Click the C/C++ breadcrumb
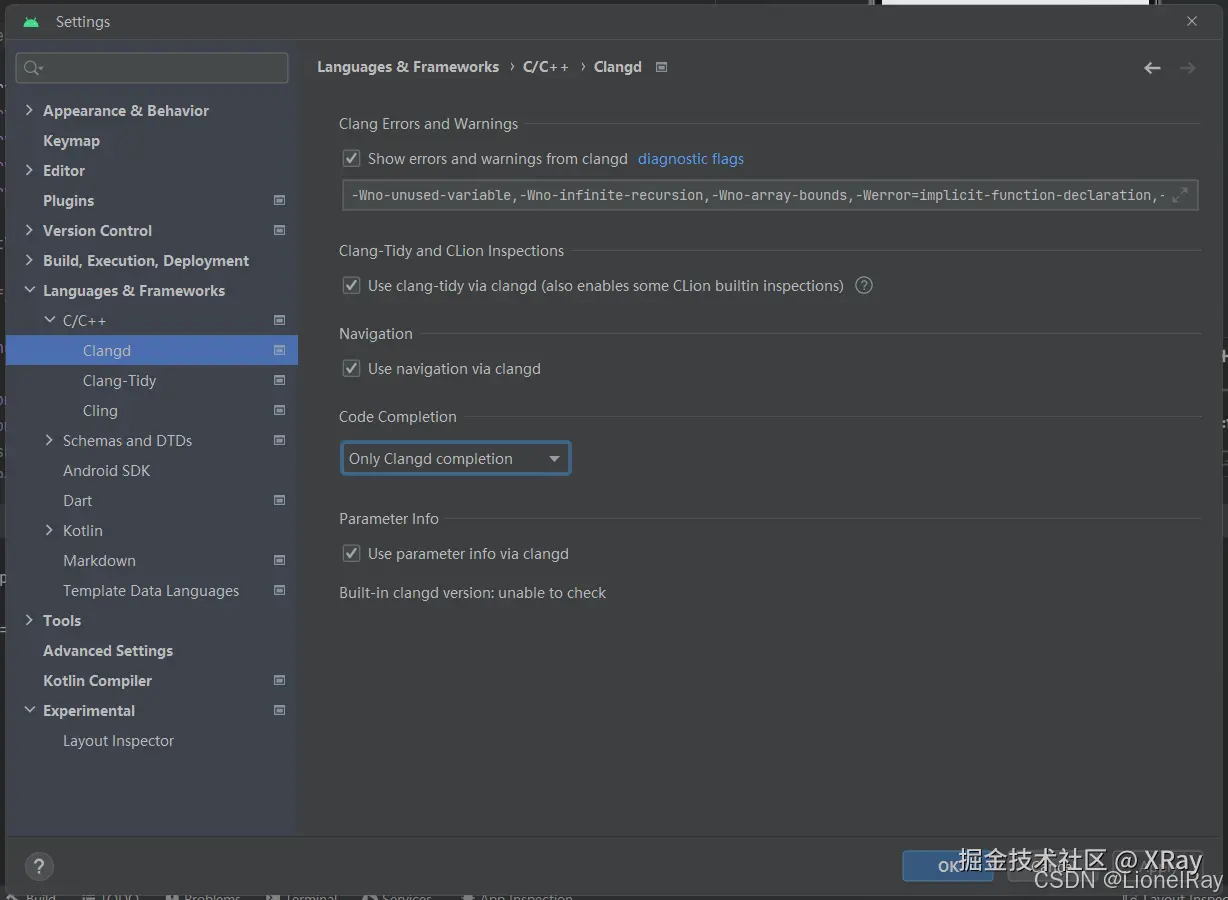The width and height of the screenshot is (1228, 900). (545, 67)
